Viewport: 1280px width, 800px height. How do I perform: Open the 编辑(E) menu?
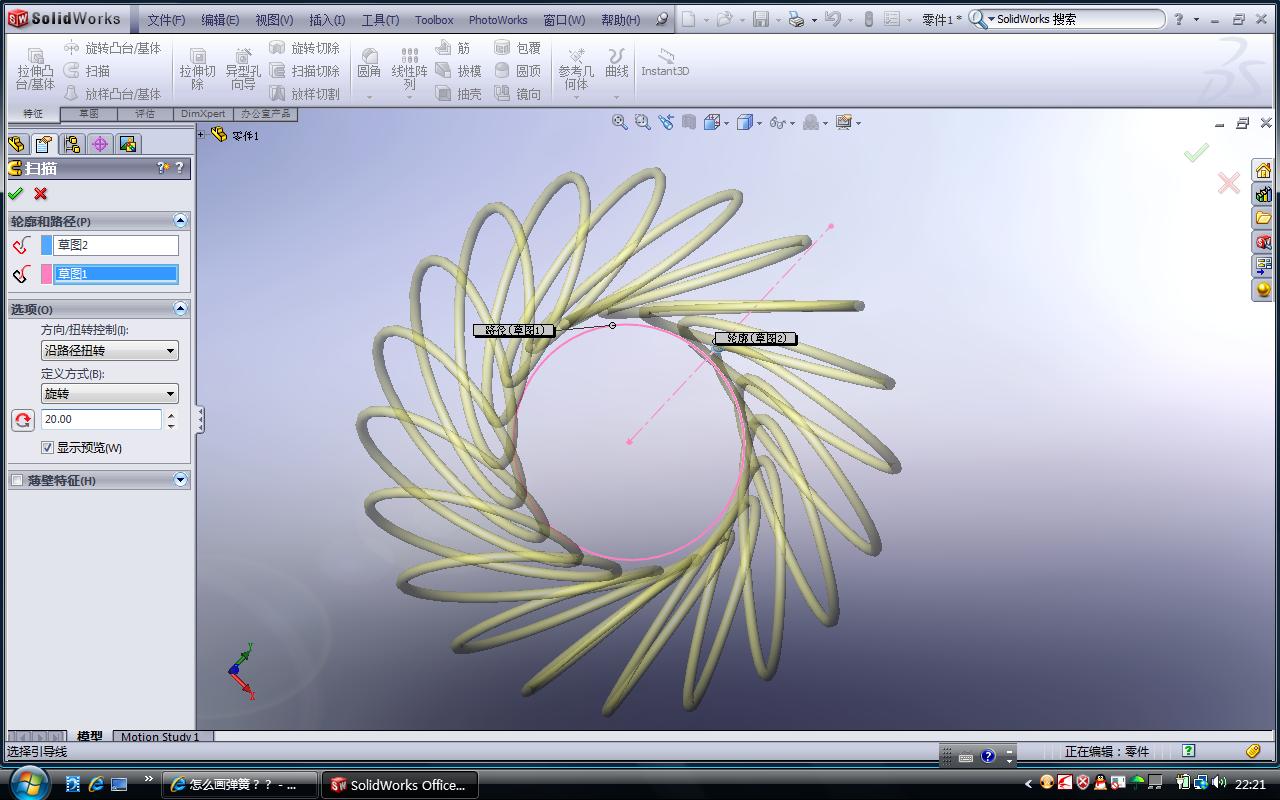[220, 20]
